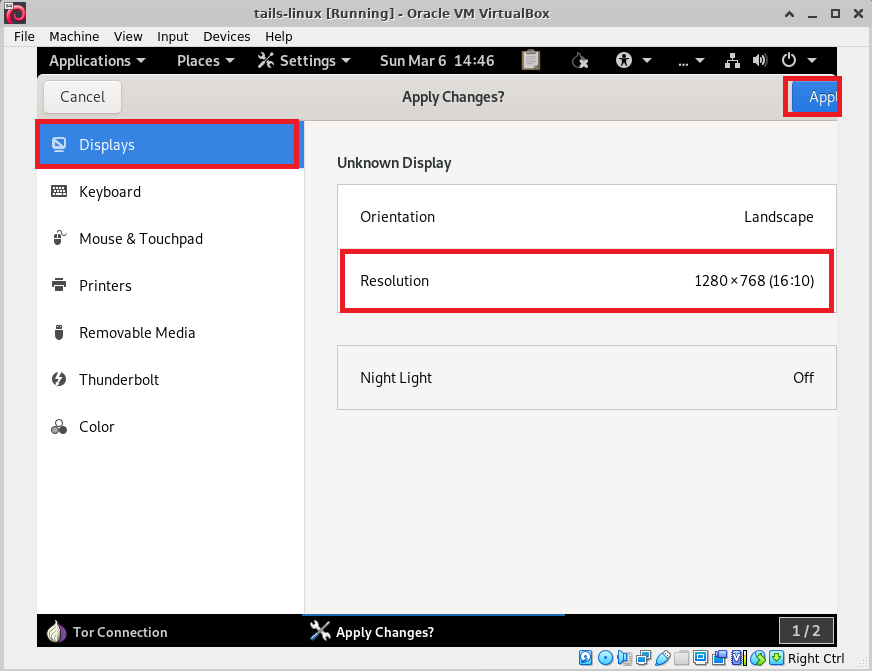The width and height of the screenshot is (872, 671).
Task: Click the 1 / 2 workspace switcher
Action: 806,630
